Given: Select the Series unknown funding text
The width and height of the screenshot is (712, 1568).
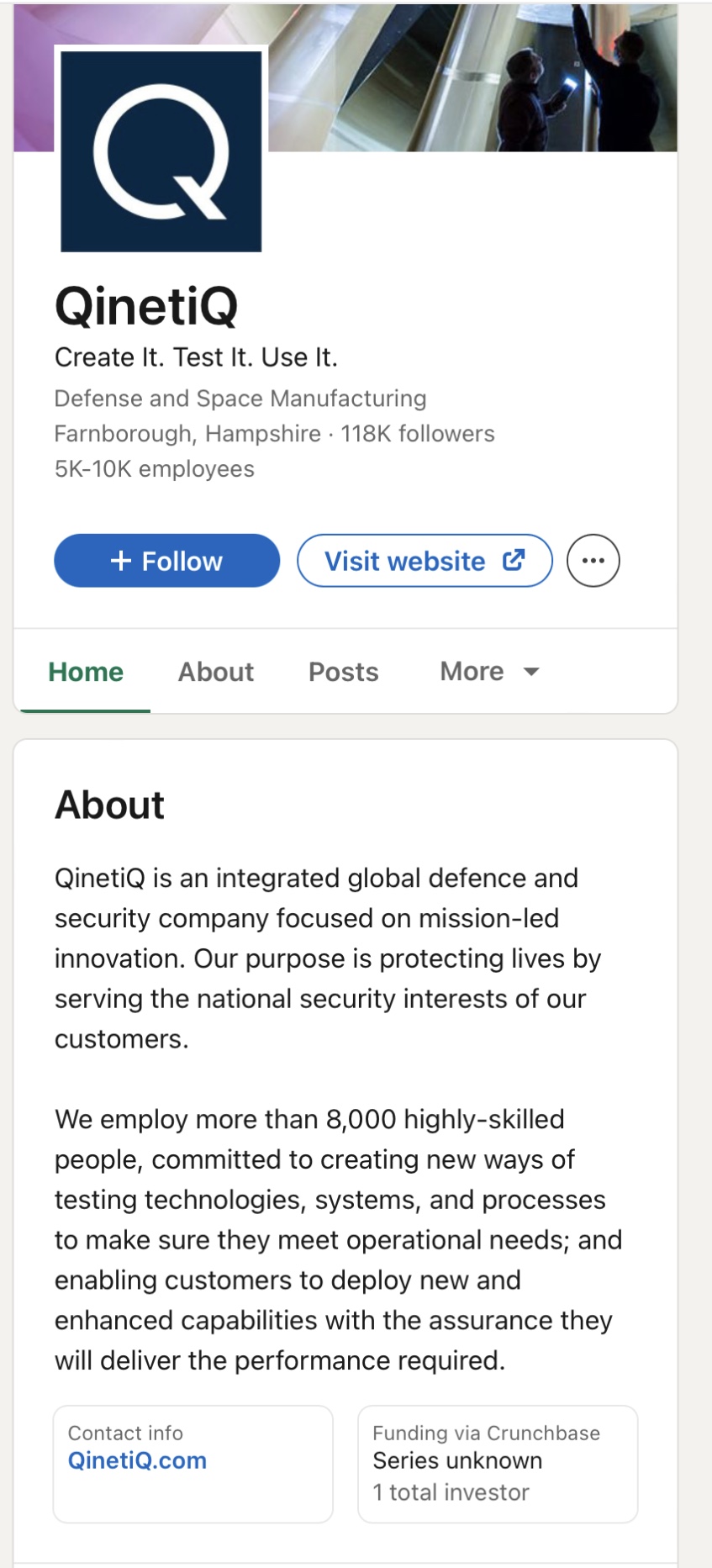Looking at the screenshot, I should tap(457, 1461).
